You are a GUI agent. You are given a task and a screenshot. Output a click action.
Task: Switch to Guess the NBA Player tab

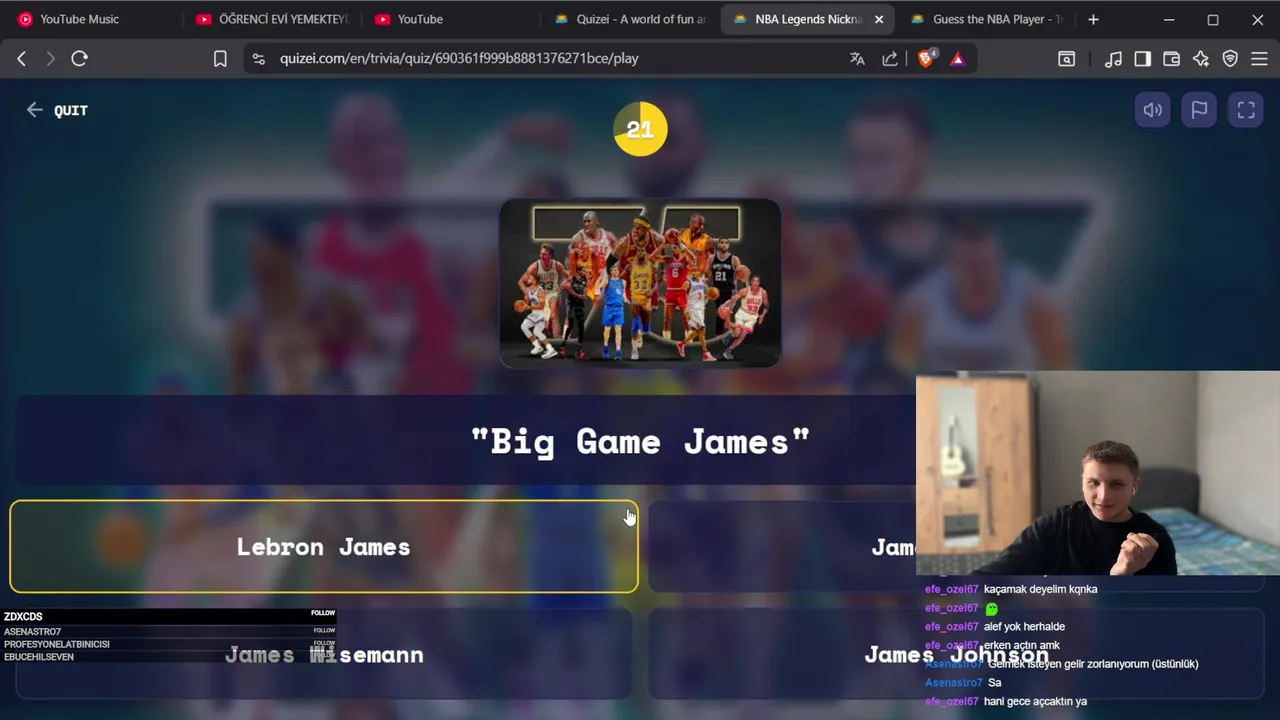[986, 19]
